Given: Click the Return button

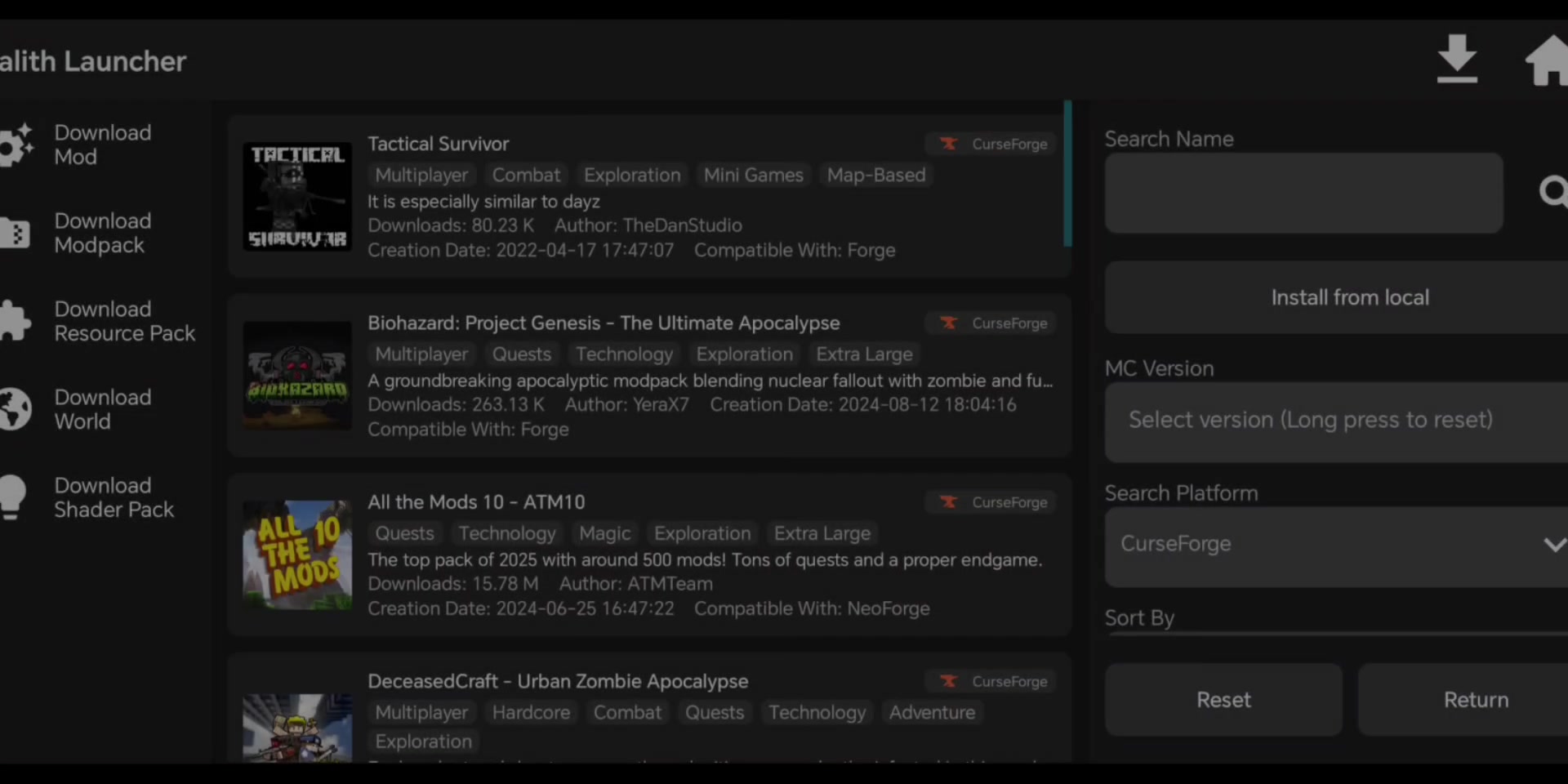Looking at the screenshot, I should 1463,700.
